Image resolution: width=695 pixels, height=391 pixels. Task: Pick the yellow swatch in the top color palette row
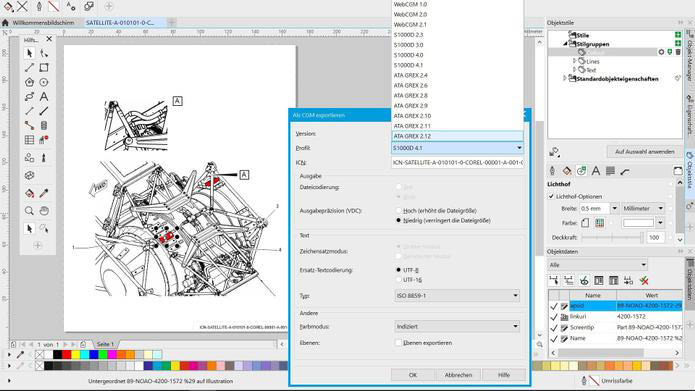tap(75, 354)
